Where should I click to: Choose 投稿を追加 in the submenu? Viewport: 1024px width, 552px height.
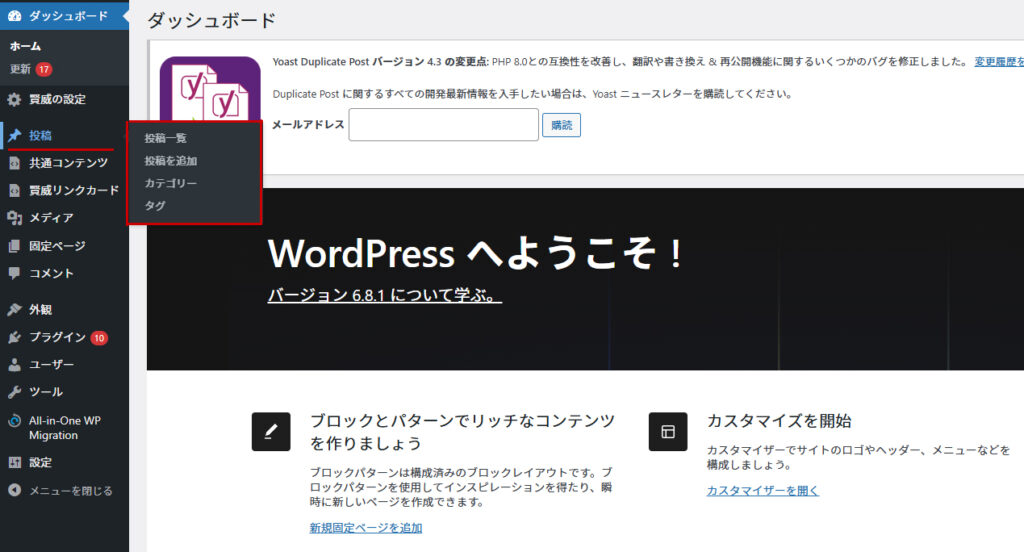(170, 161)
